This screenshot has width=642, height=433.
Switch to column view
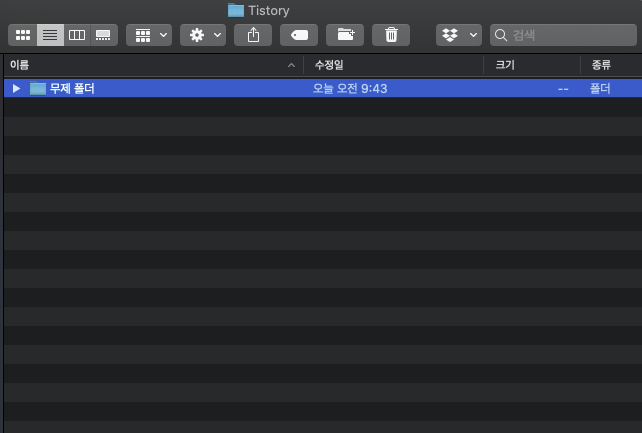77,35
